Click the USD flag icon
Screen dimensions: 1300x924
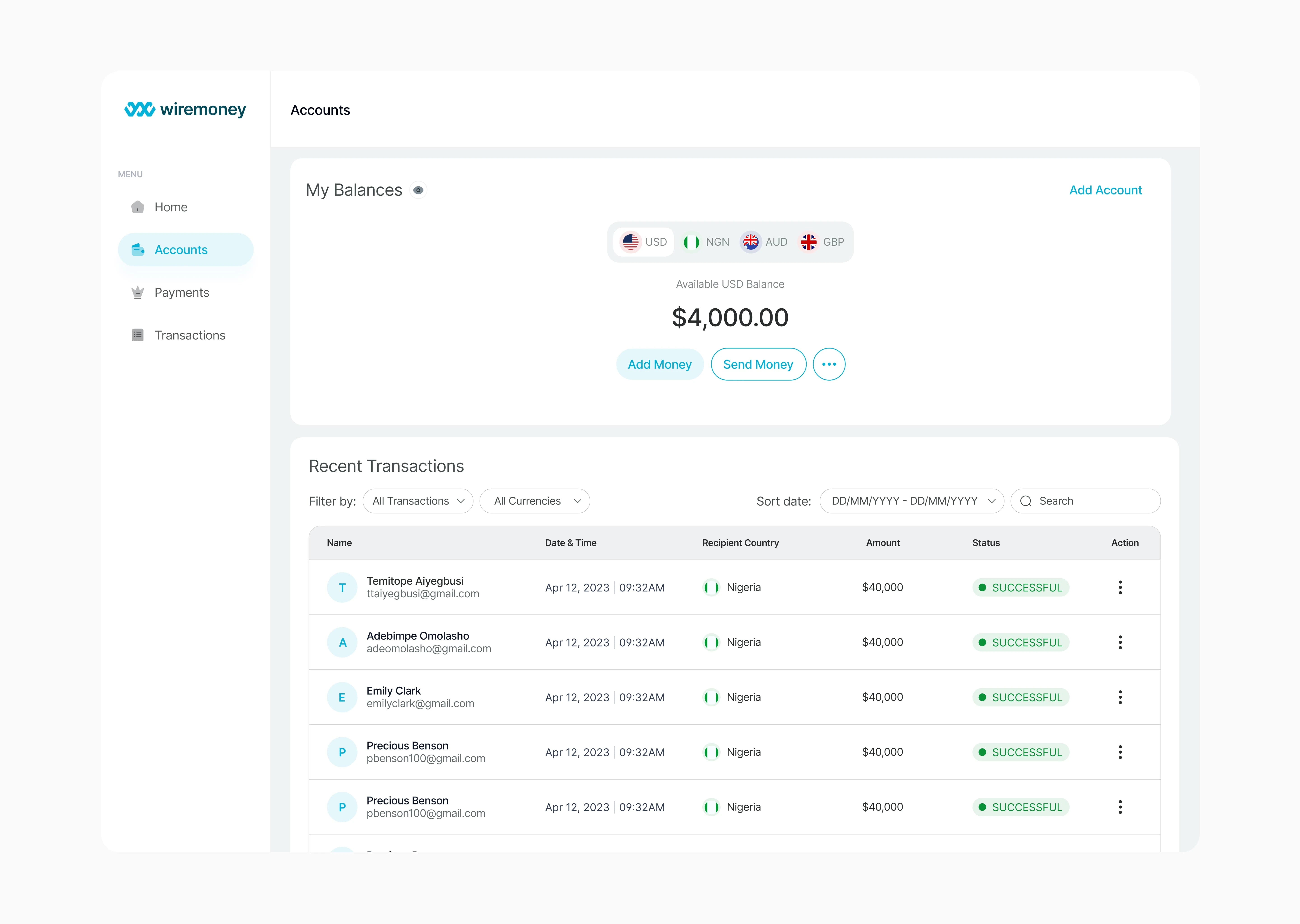pos(631,242)
